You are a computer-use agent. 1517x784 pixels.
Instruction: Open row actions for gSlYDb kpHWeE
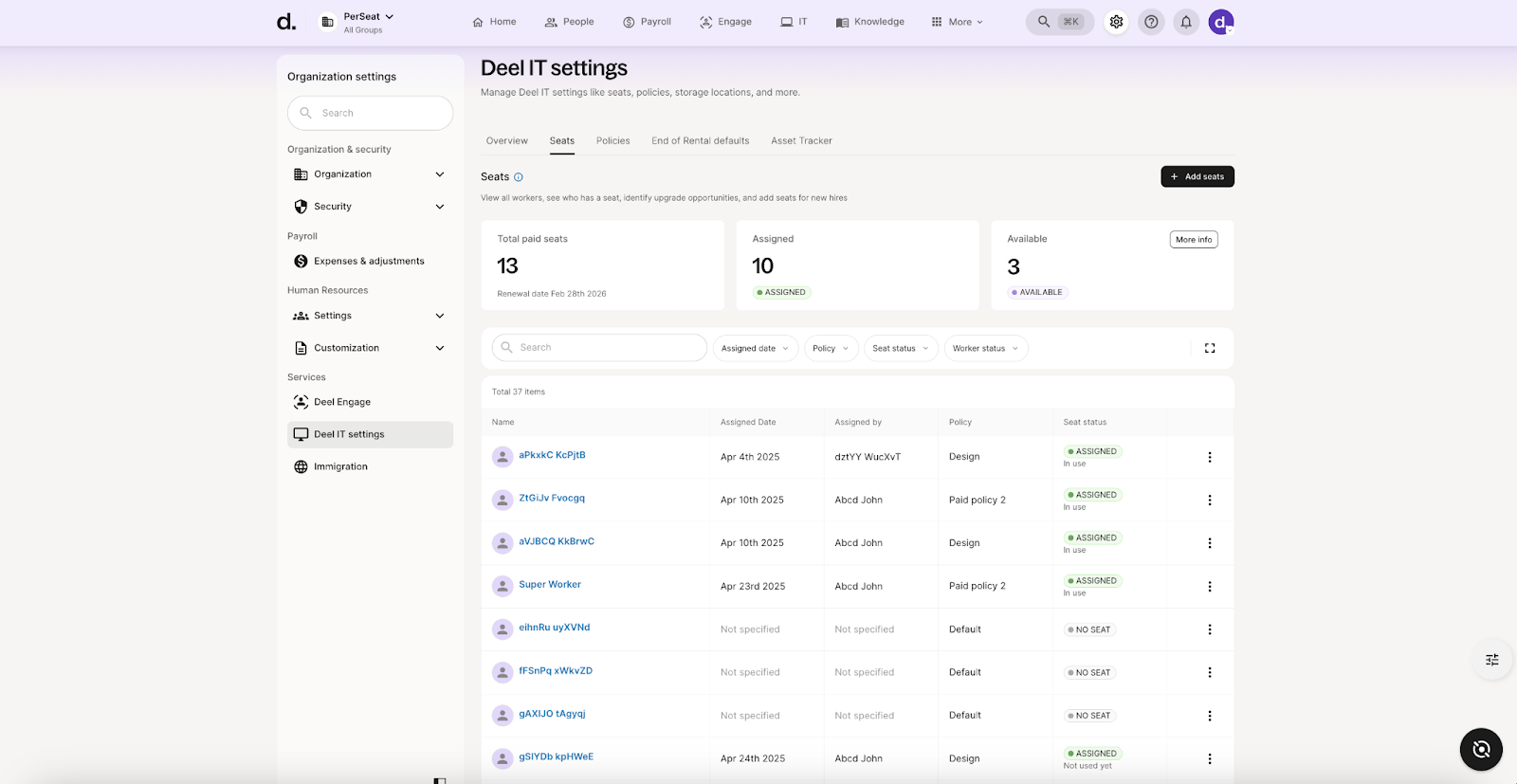click(1210, 758)
